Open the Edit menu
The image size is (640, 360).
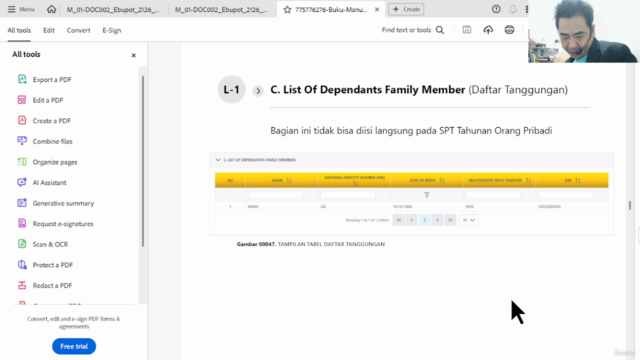49,30
